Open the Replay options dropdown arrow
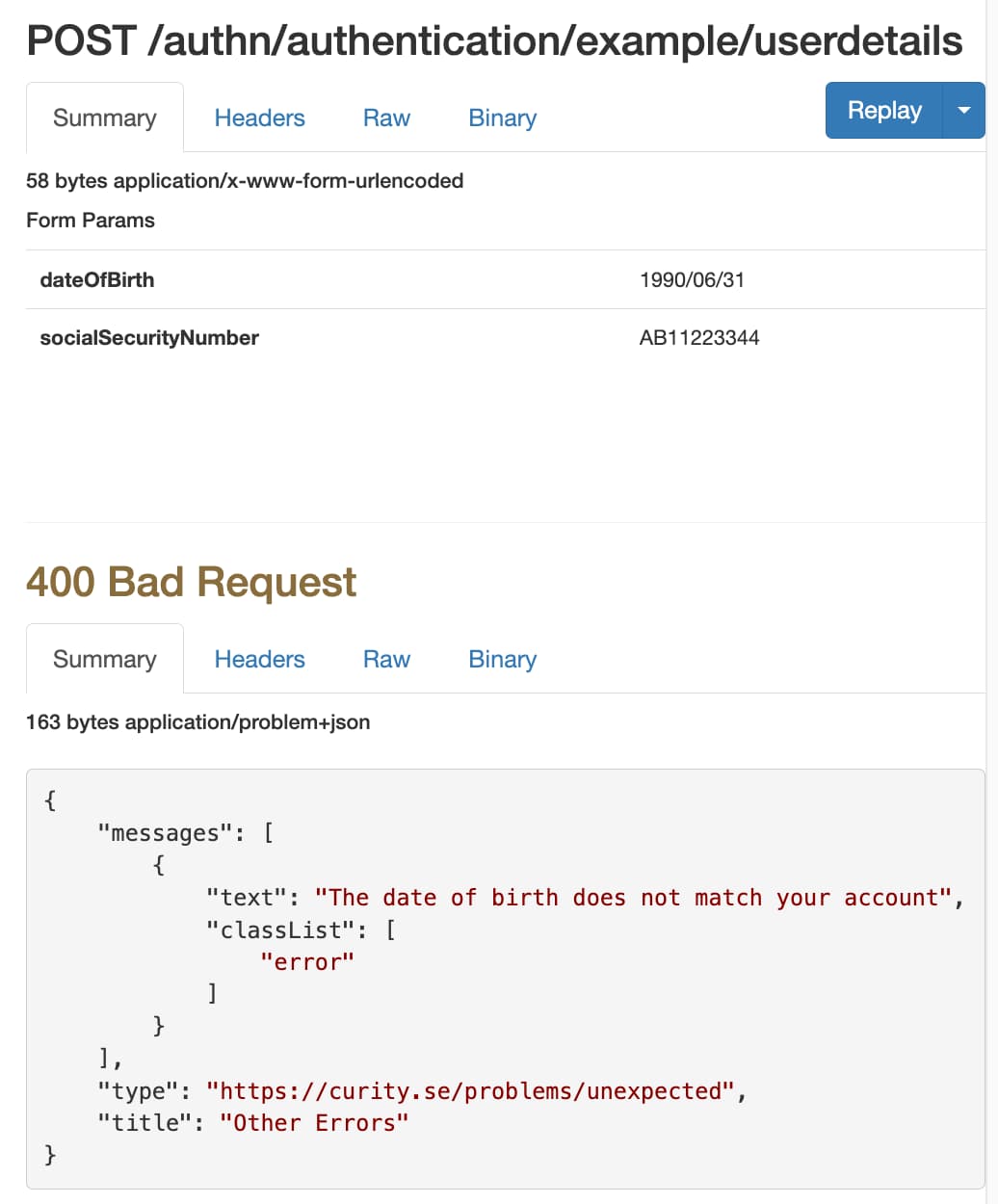The height and width of the screenshot is (1204, 998). 964,110
